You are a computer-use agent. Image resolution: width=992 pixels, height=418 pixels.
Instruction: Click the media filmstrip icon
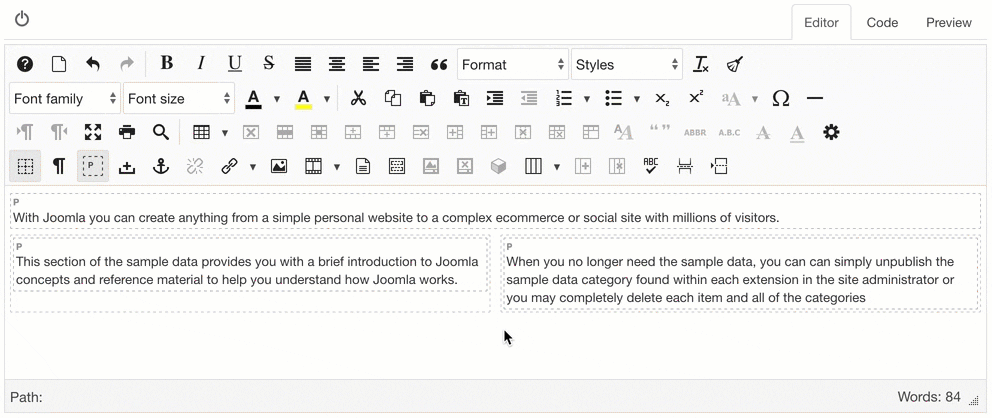(x=313, y=166)
